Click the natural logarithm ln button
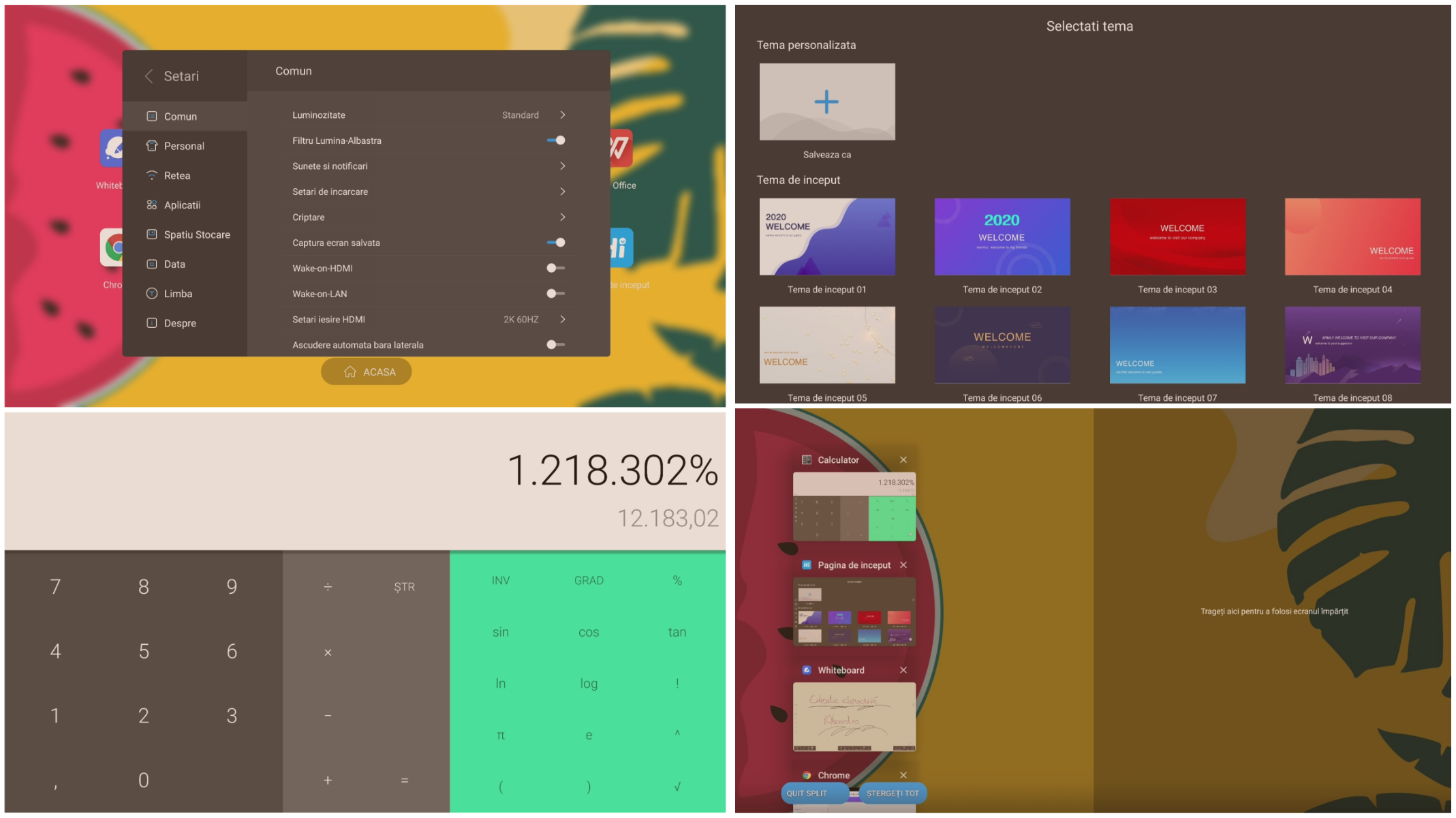 (500, 682)
